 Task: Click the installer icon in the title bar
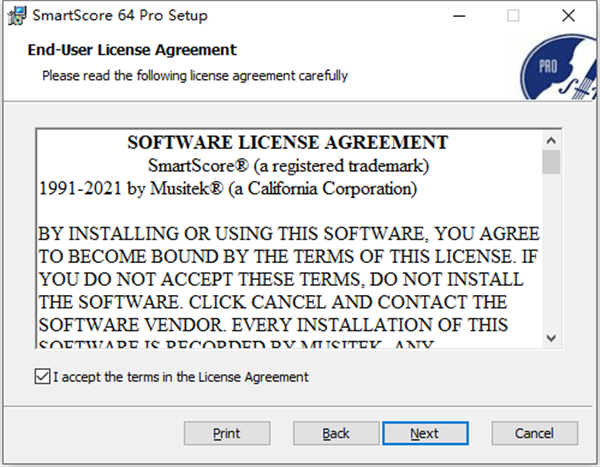15,16
